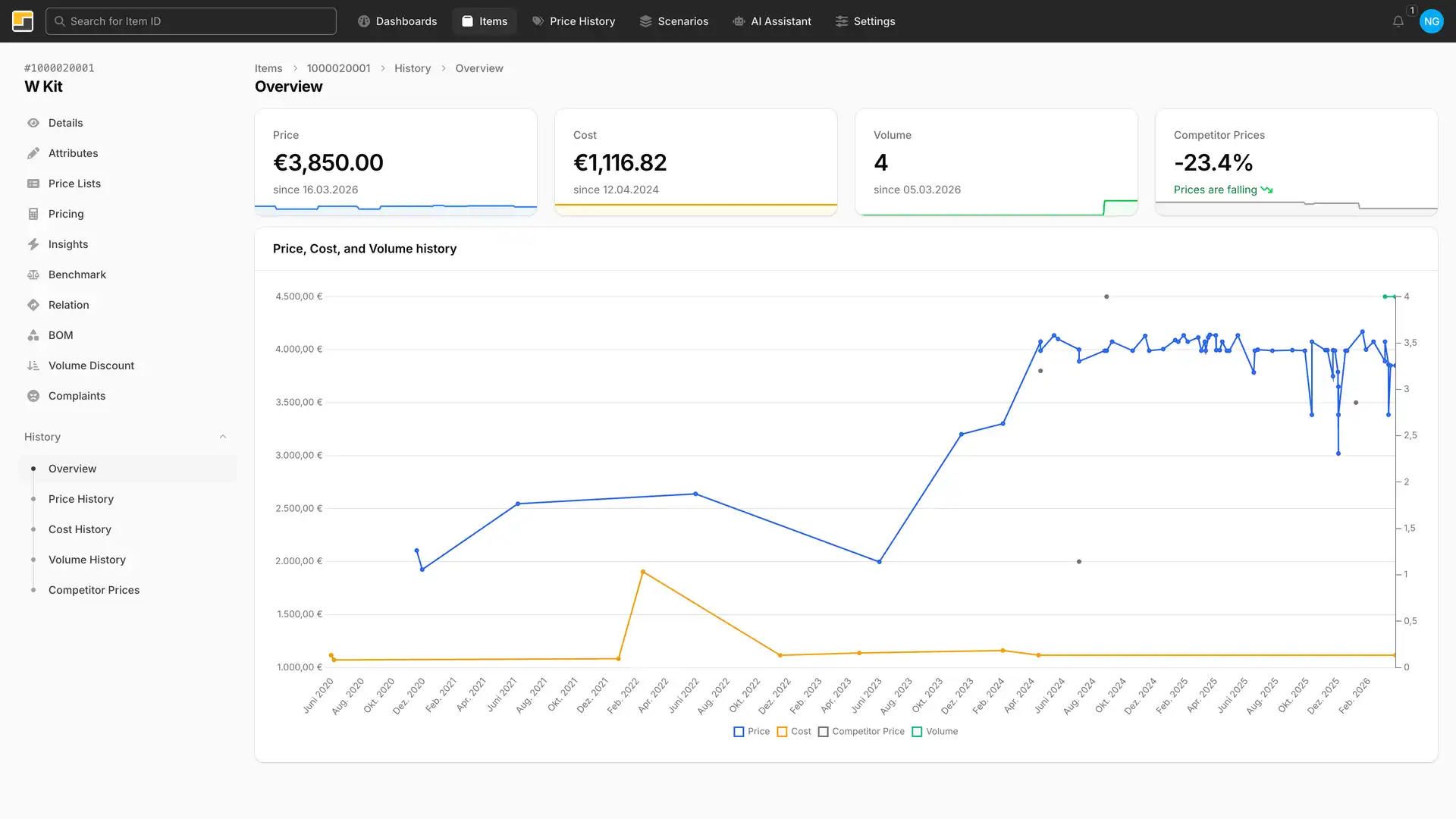Click the Competitor Prices sparkline
This screenshot has width=1456, height=819.
point(1295,206)
